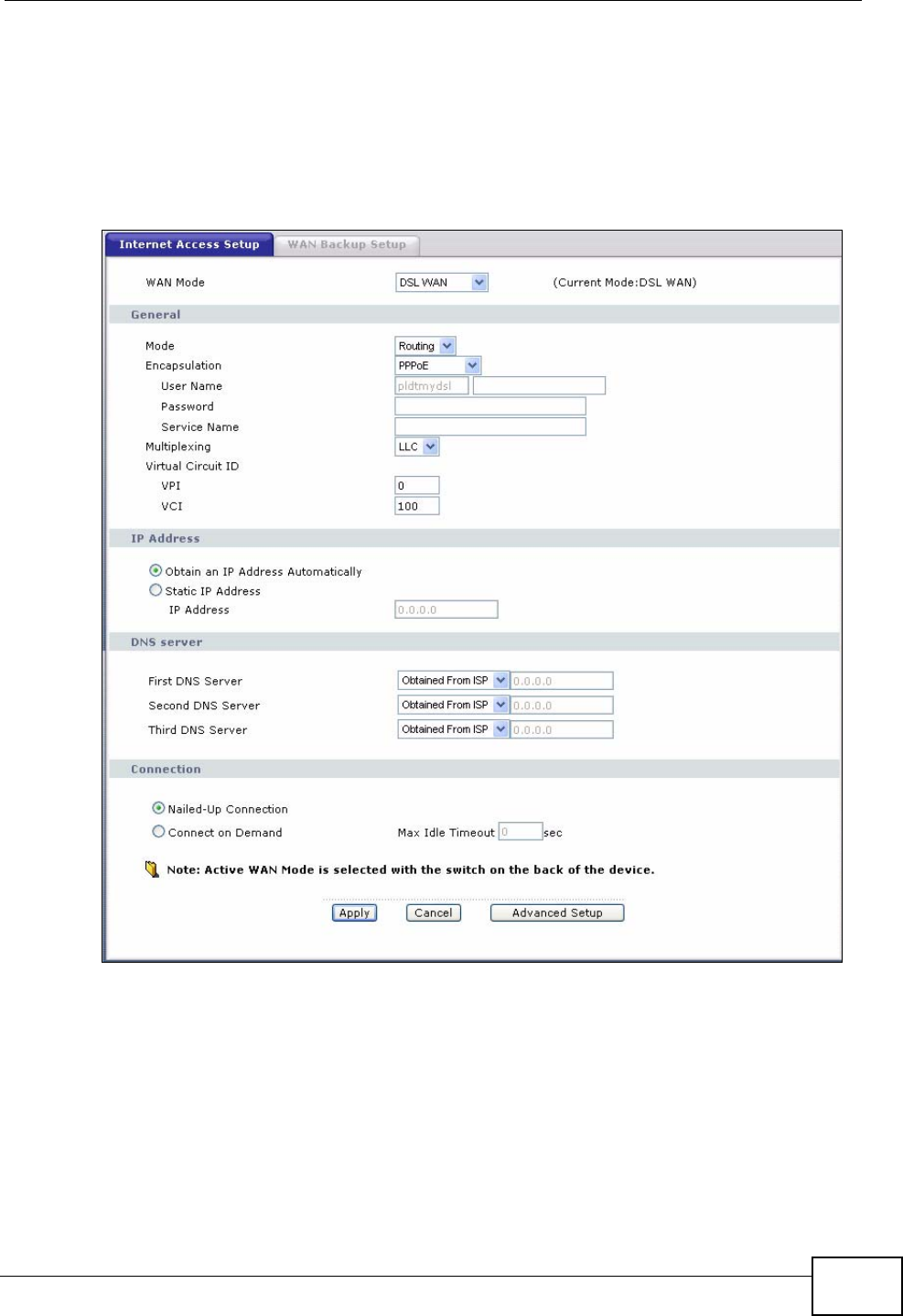Click the second User Name field
903x1316 pixels.
[539, 385]
